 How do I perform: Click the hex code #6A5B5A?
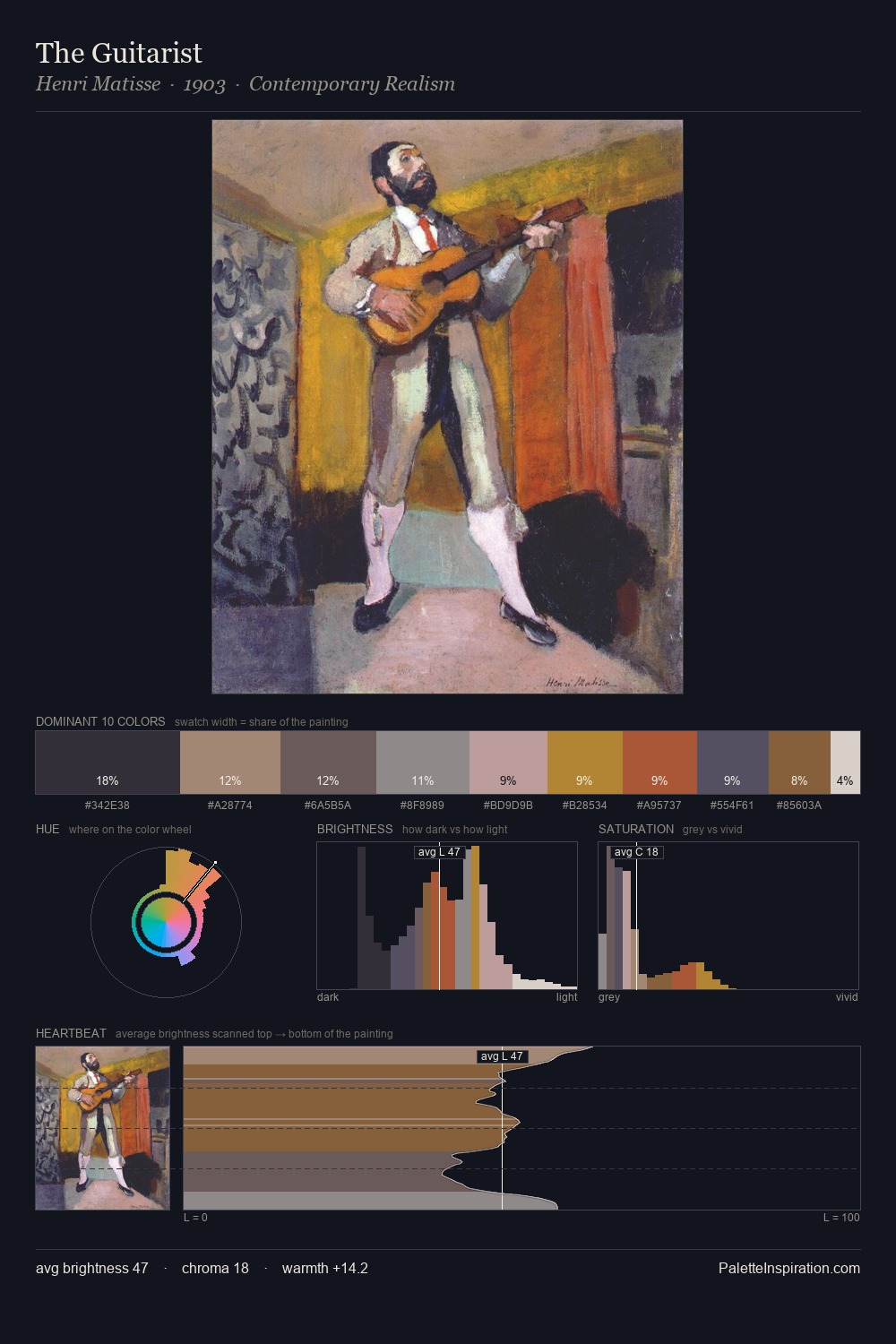tap(328, 806)
